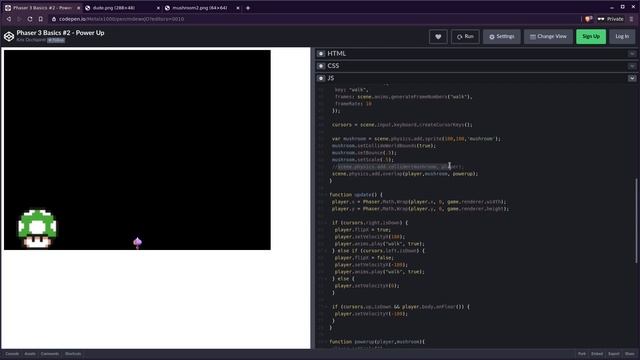Open the JS editor dropdown arrow
This screenshot has height=360, width=640.
632,78
